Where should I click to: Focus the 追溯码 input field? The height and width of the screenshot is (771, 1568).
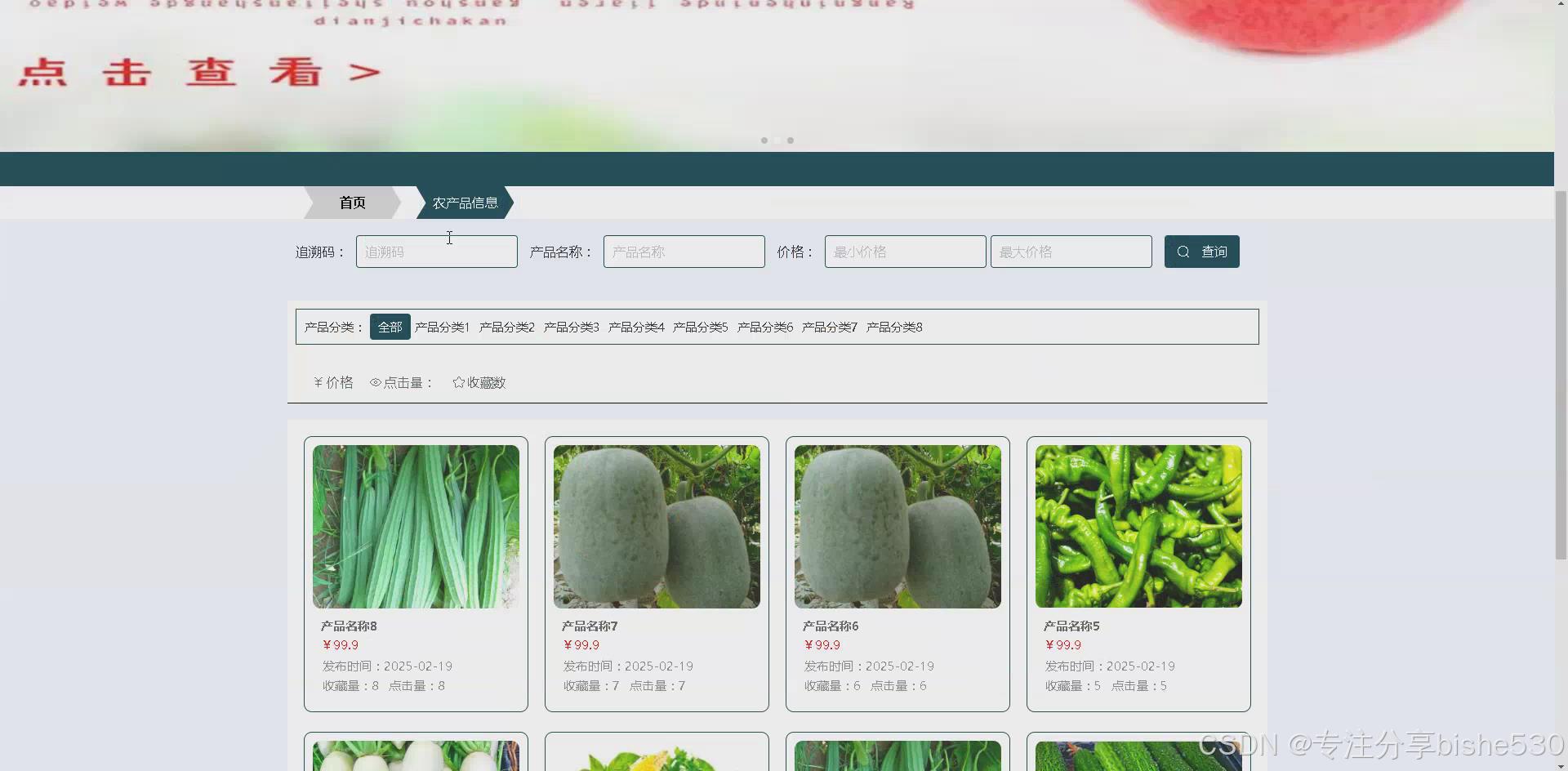click(x=437, y=252)
